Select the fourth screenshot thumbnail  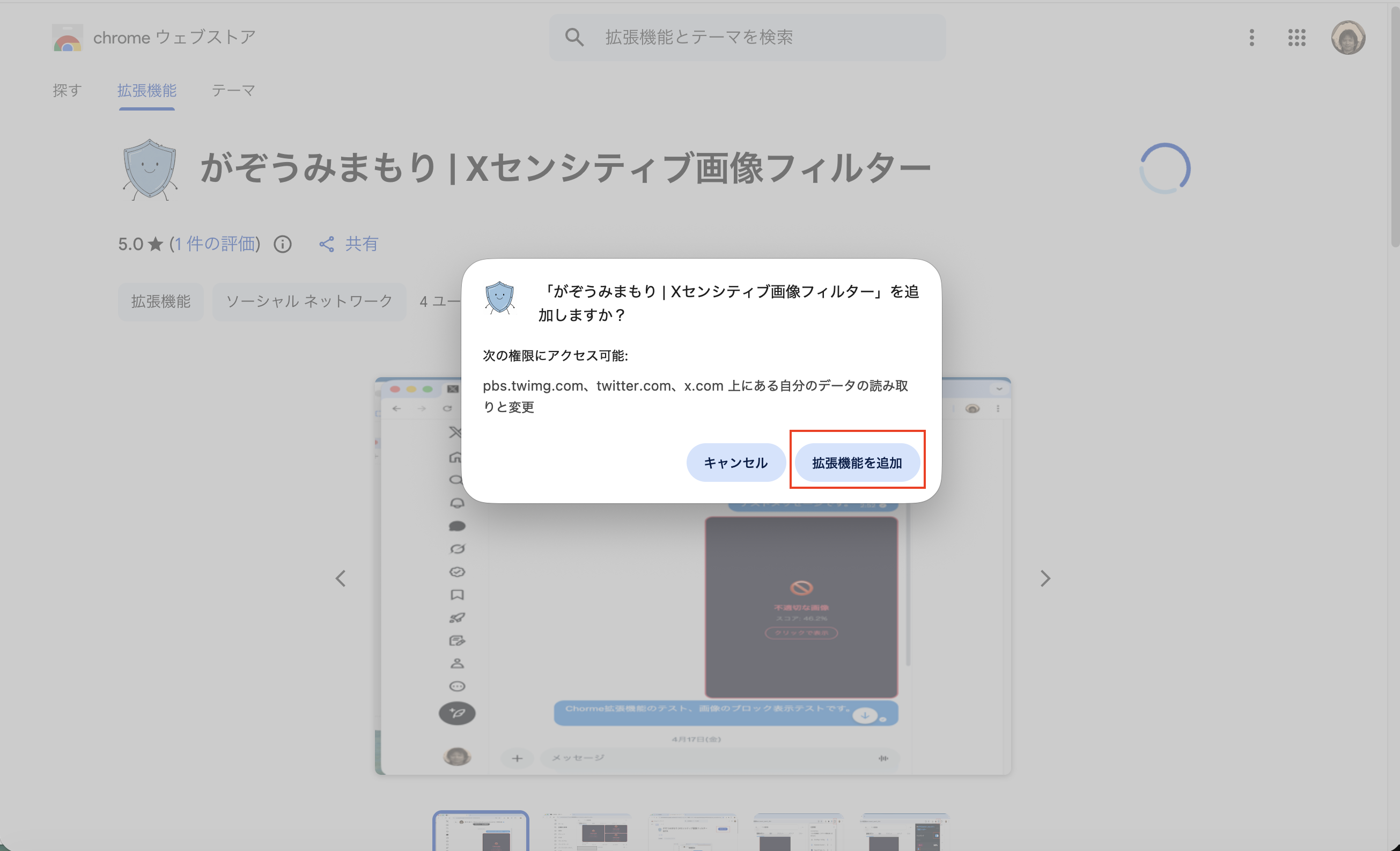[798, 831]
